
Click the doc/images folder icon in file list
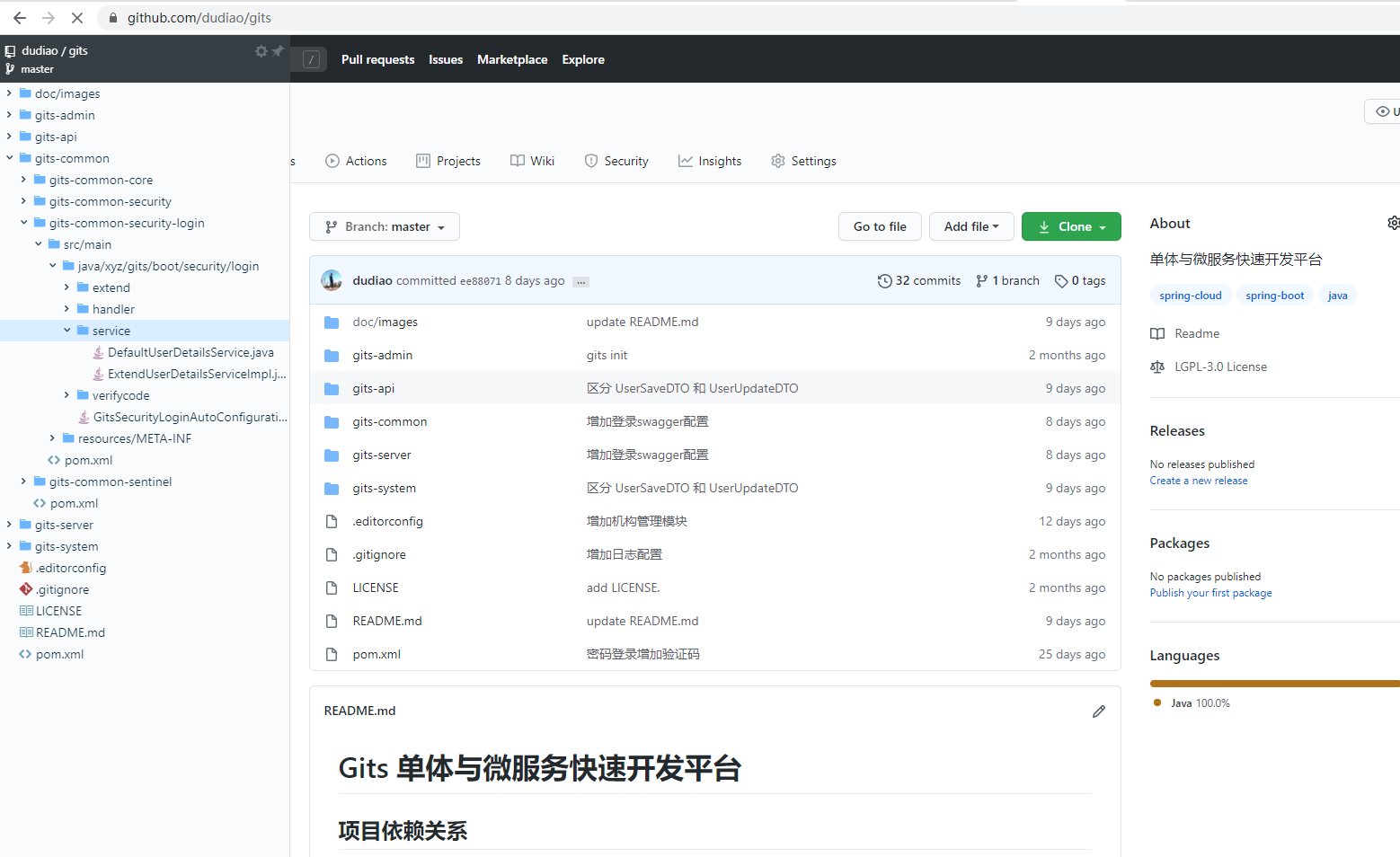332,322
